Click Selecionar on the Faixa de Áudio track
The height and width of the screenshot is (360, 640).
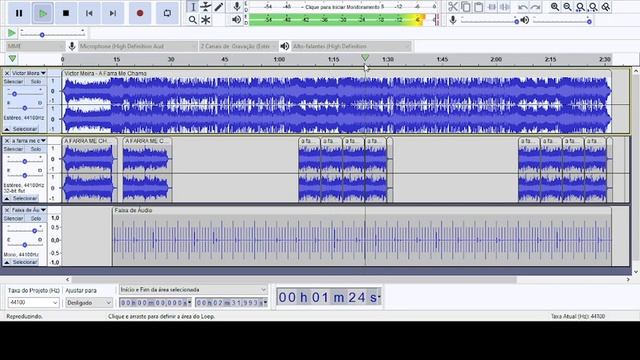coord(25,262)
